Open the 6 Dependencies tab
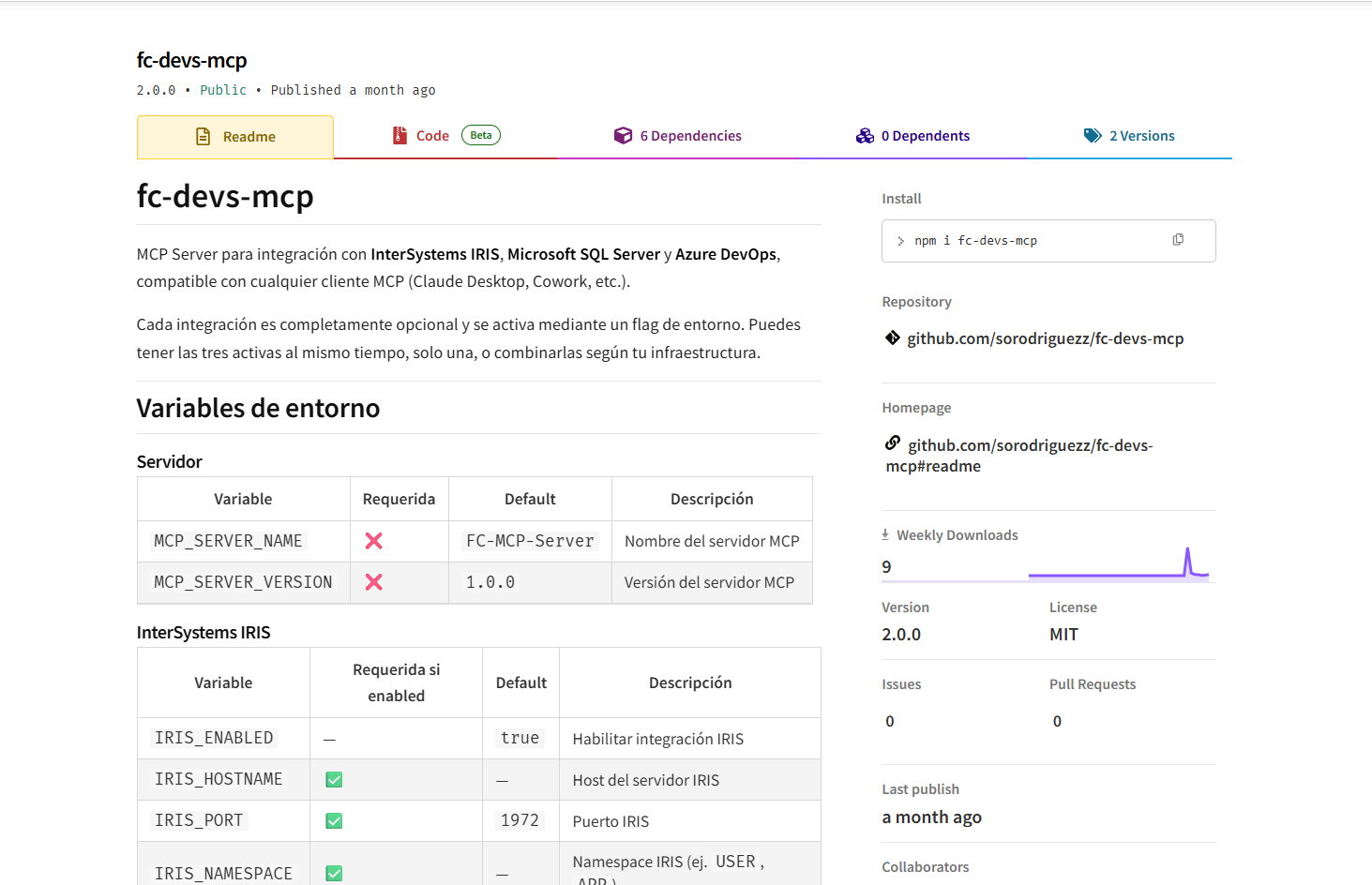Image resolution: width=1372 pixels, height=885 pixels. click(x=677, y=136)
